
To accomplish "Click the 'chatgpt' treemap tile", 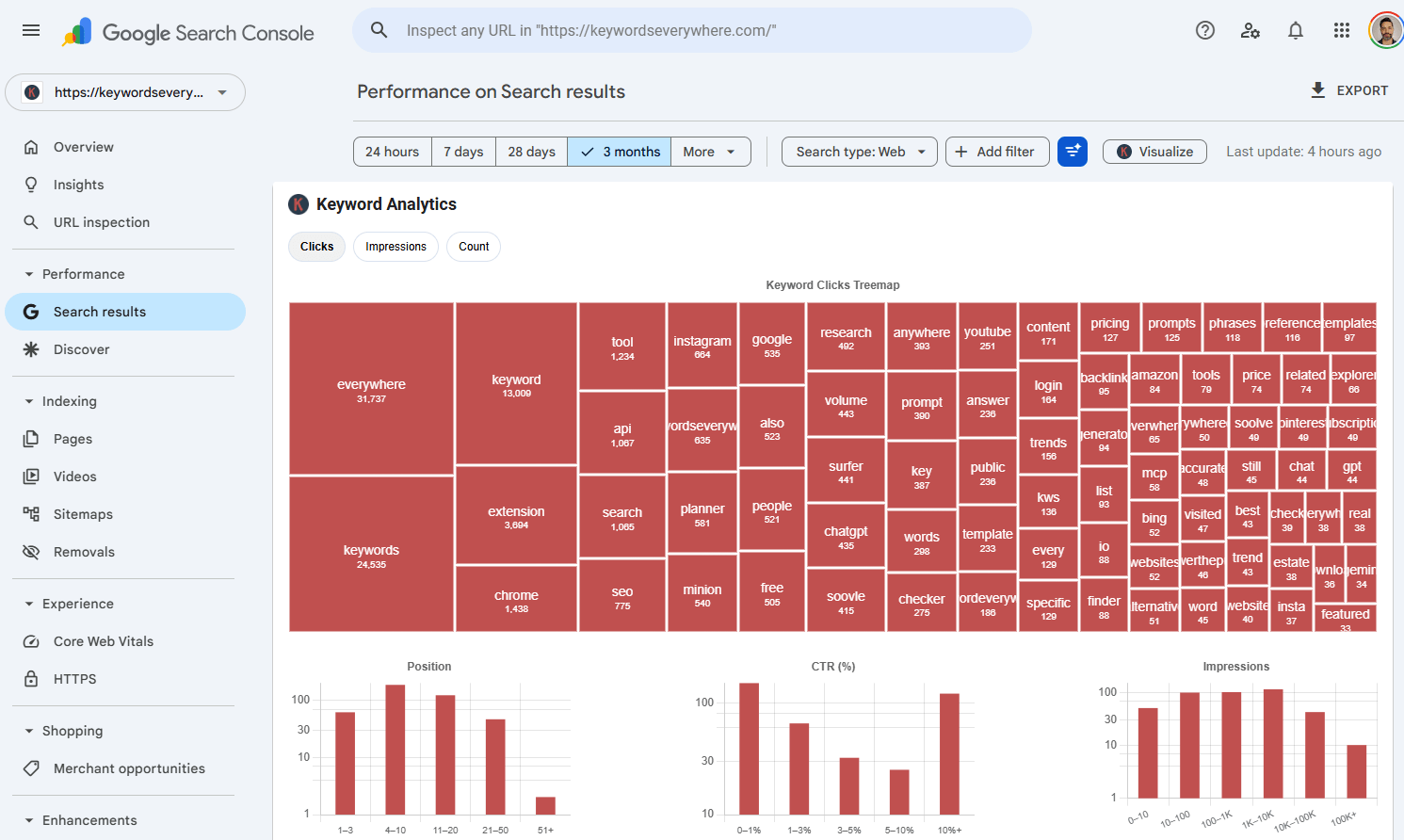I will point(846,537).
